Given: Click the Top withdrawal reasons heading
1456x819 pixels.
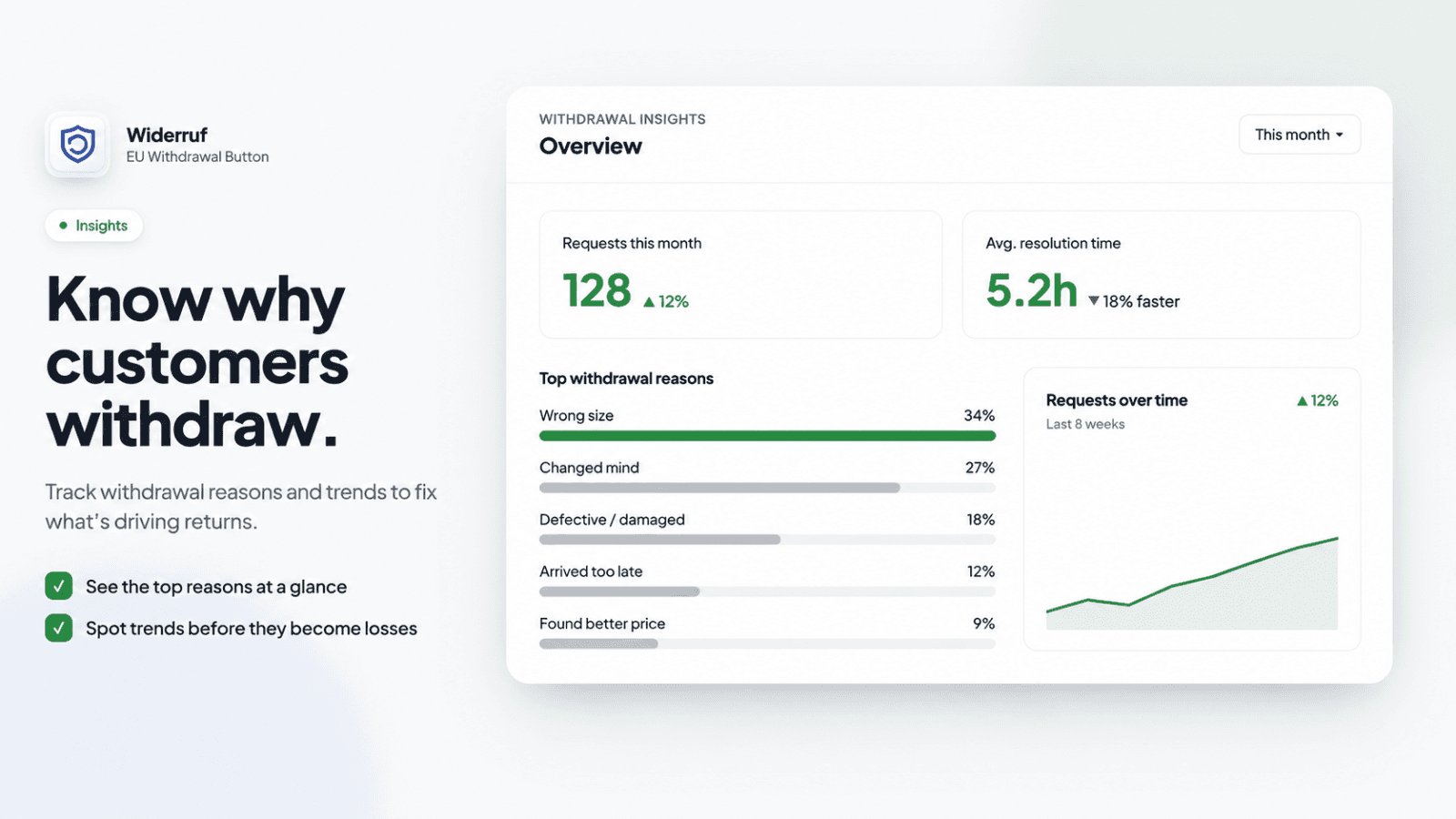Looking at the screenshot, I should click(626, 379).
